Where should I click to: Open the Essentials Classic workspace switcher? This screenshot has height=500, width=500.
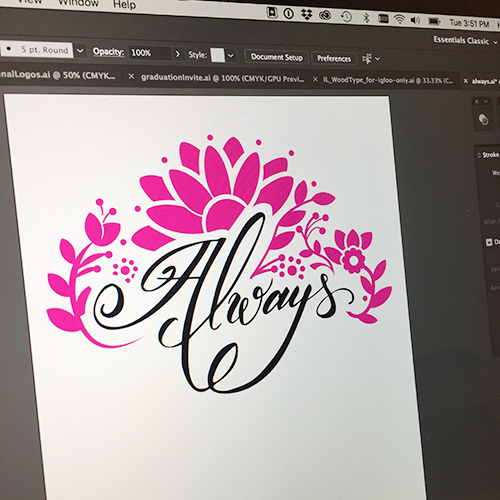tap(465, 40)
